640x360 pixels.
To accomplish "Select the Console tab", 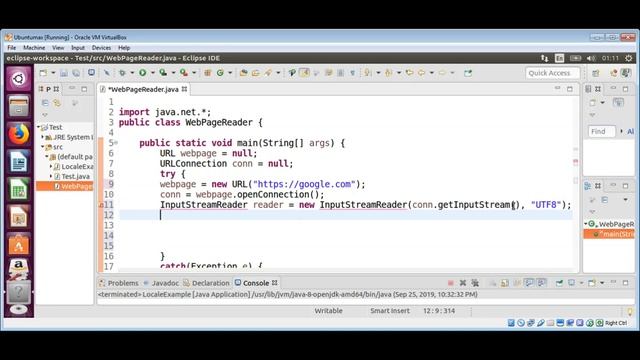I will pyautogui.click(x=256, y=283).
